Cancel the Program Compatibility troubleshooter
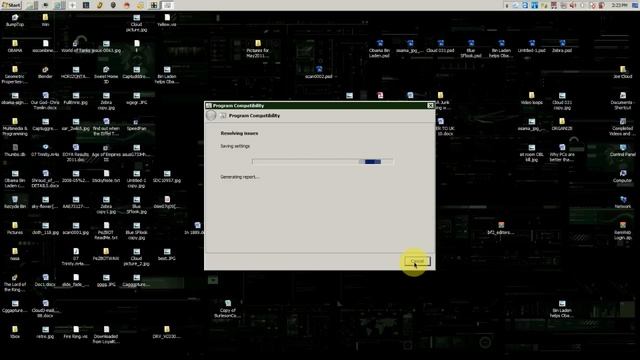Viewport: 640px width, 360px height. (417, 261)
